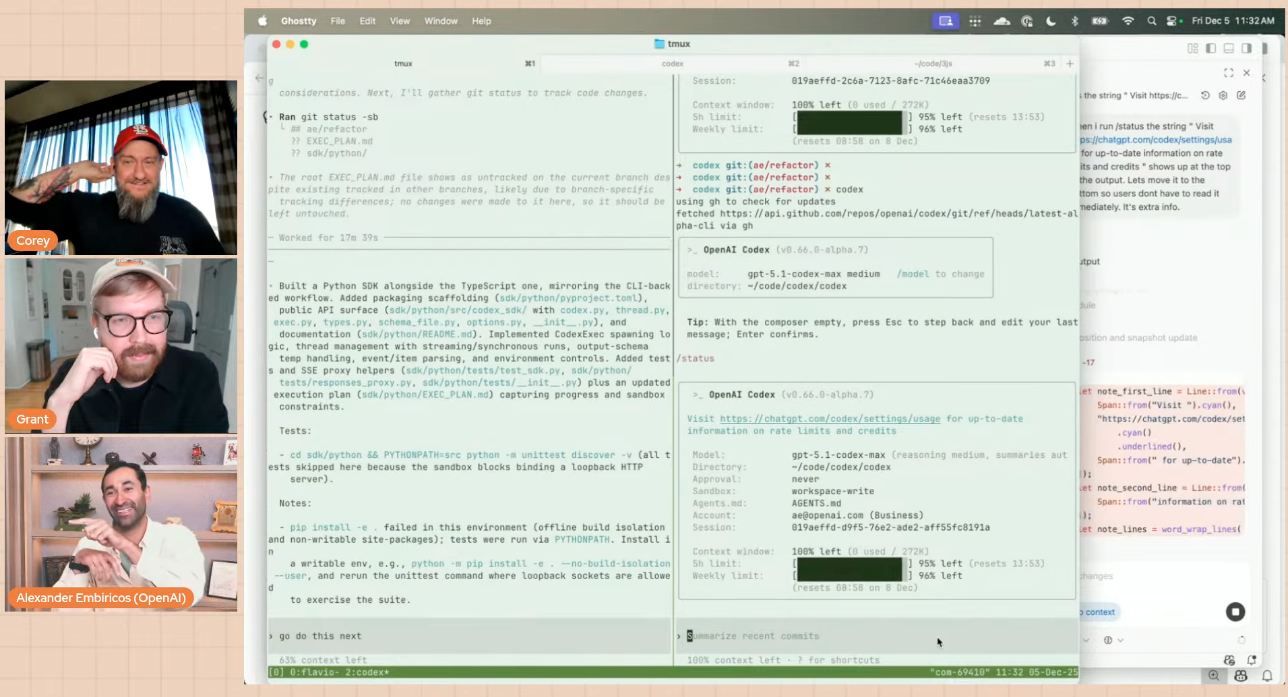Collapse the right panel with the chevron
The width and height of the screenshot is (1288, 697).
1264,77
